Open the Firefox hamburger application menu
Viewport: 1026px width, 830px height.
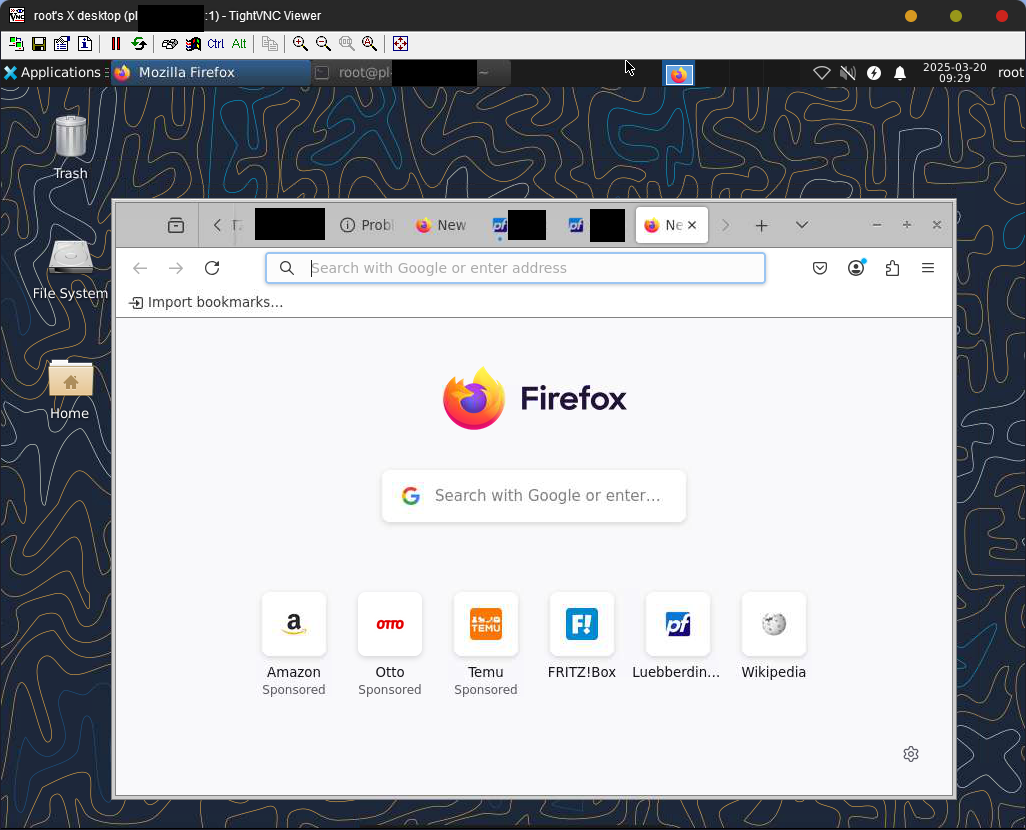click(x=928, y=268)
